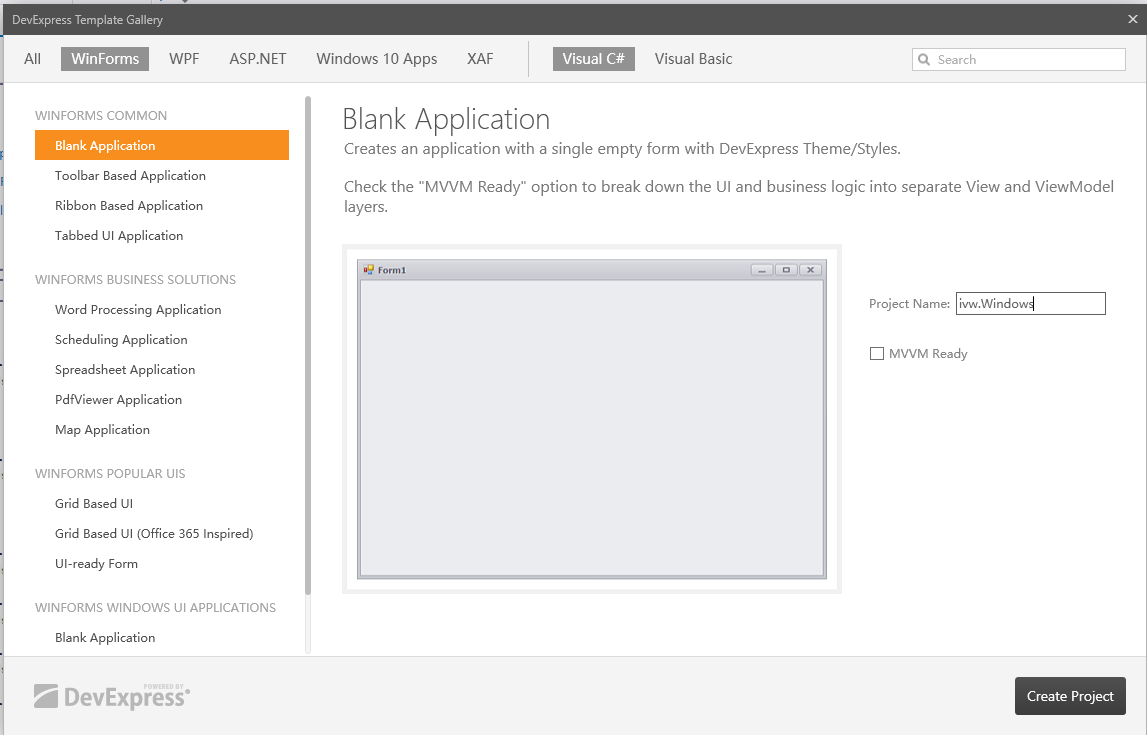1147x735 pixels.
Task: Click the DevExpress logo
Action: [x=112, y=696]
